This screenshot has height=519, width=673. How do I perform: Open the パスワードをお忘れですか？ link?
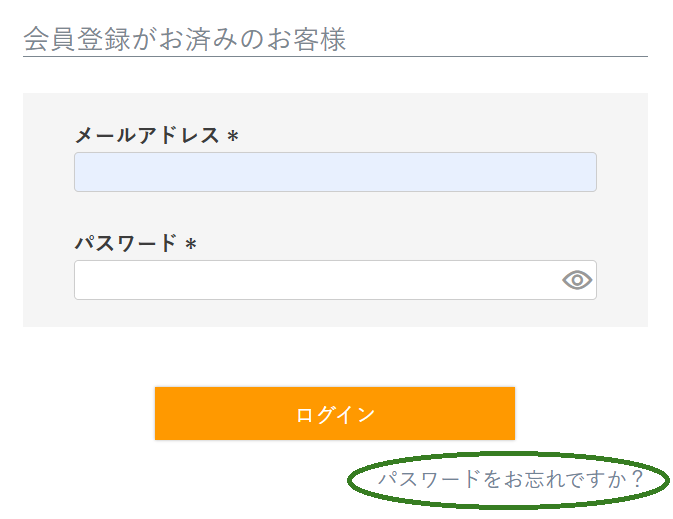point(510,480)
